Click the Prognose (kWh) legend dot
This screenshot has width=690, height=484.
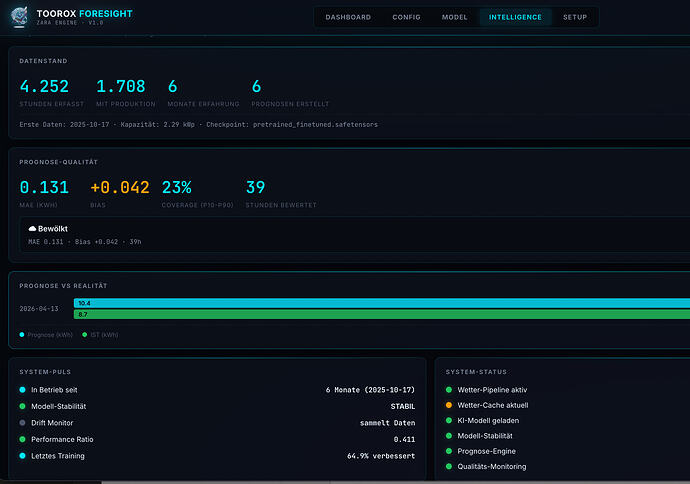tap(22, 335)
